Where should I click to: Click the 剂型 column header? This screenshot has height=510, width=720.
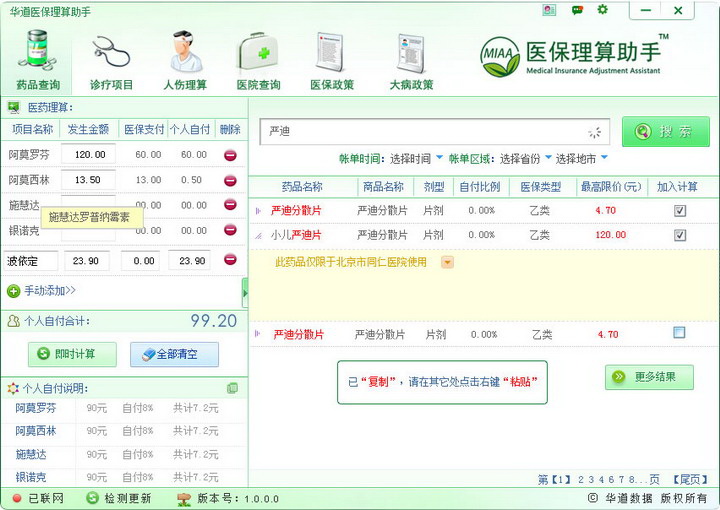coord(433,187)
